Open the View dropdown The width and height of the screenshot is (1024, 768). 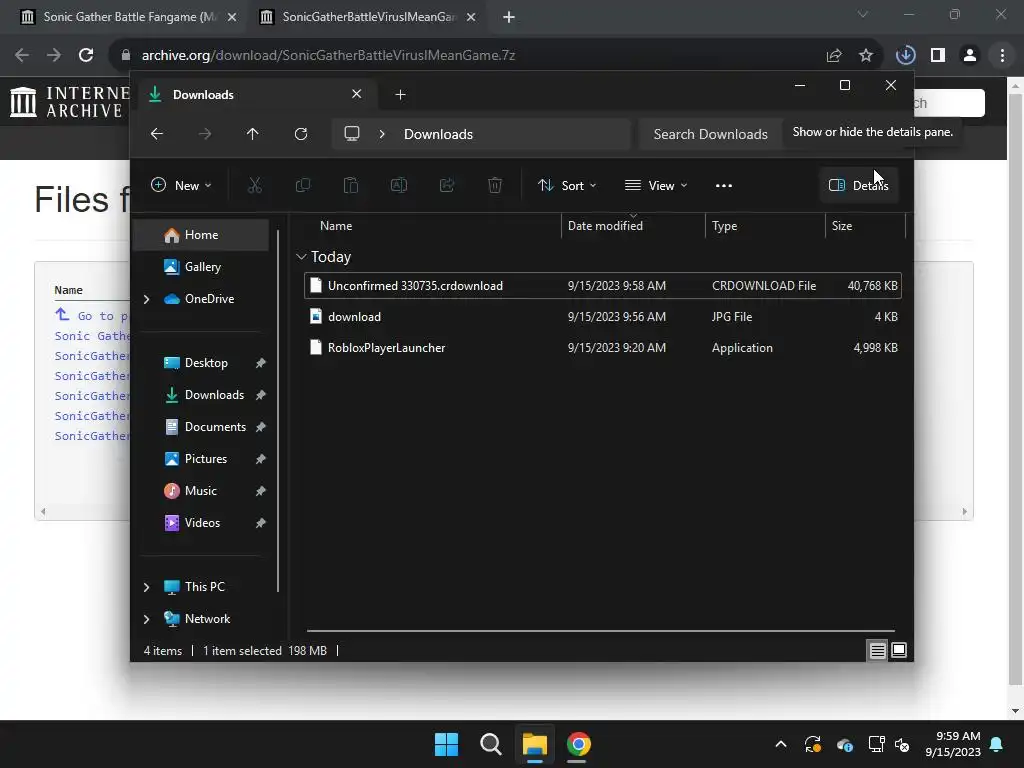(x=656, y=185)
